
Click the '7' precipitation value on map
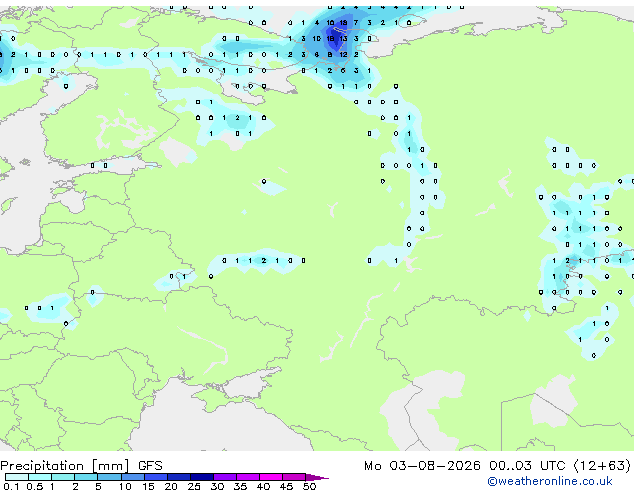(x=356, y=23)
